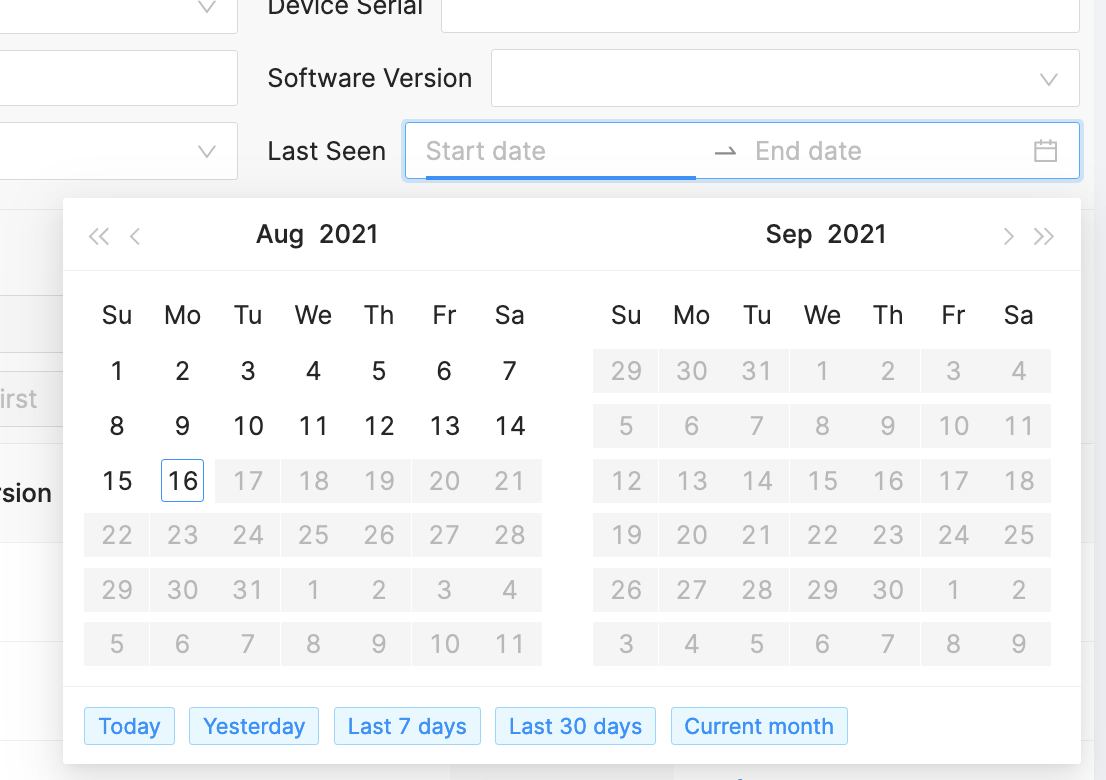Go to previous year with double-left arrow
Image resolution: width=1106 pixels, height=780 pixels.
click(98, 236)
